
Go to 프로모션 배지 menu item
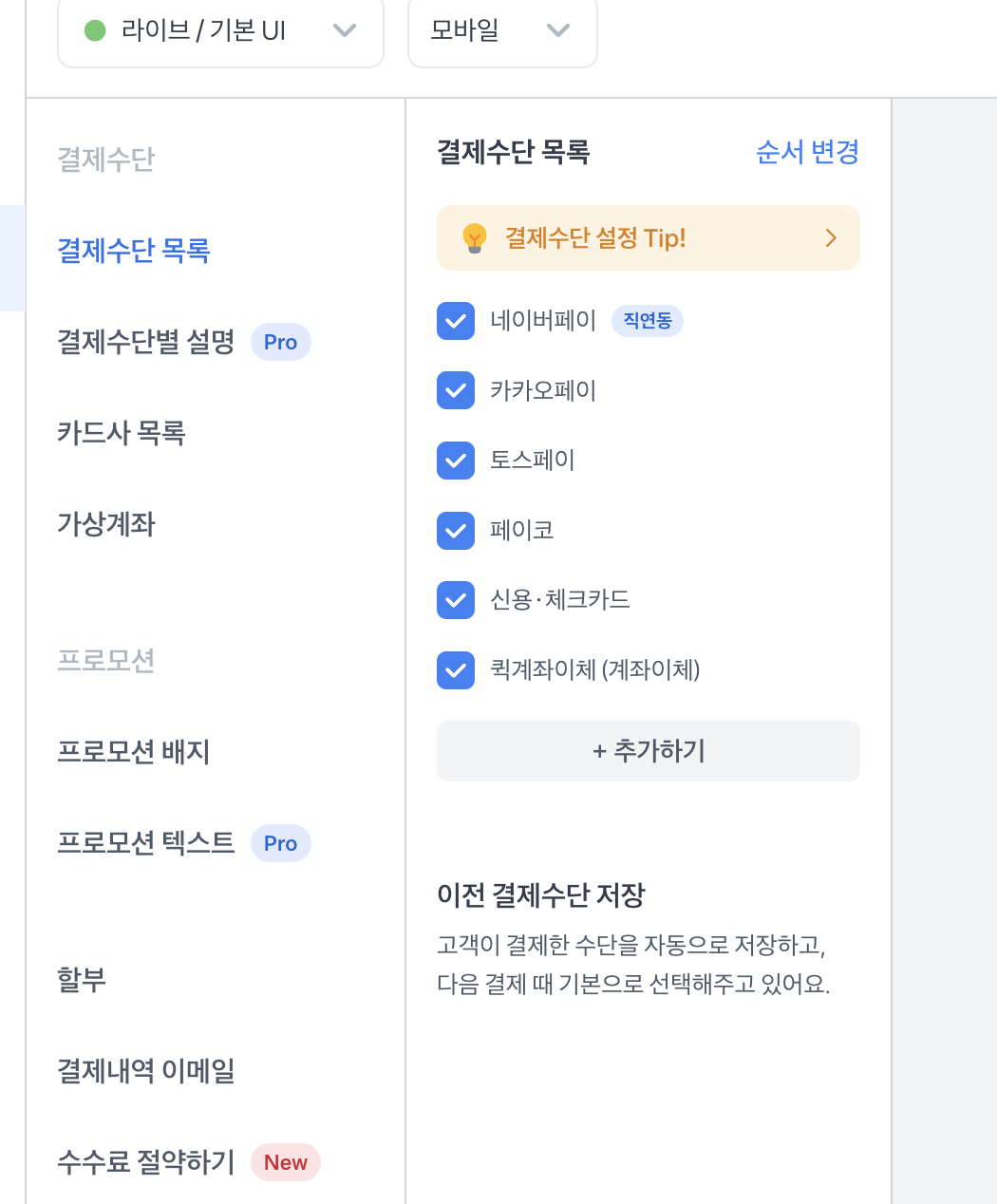click(x=134, y=752)
